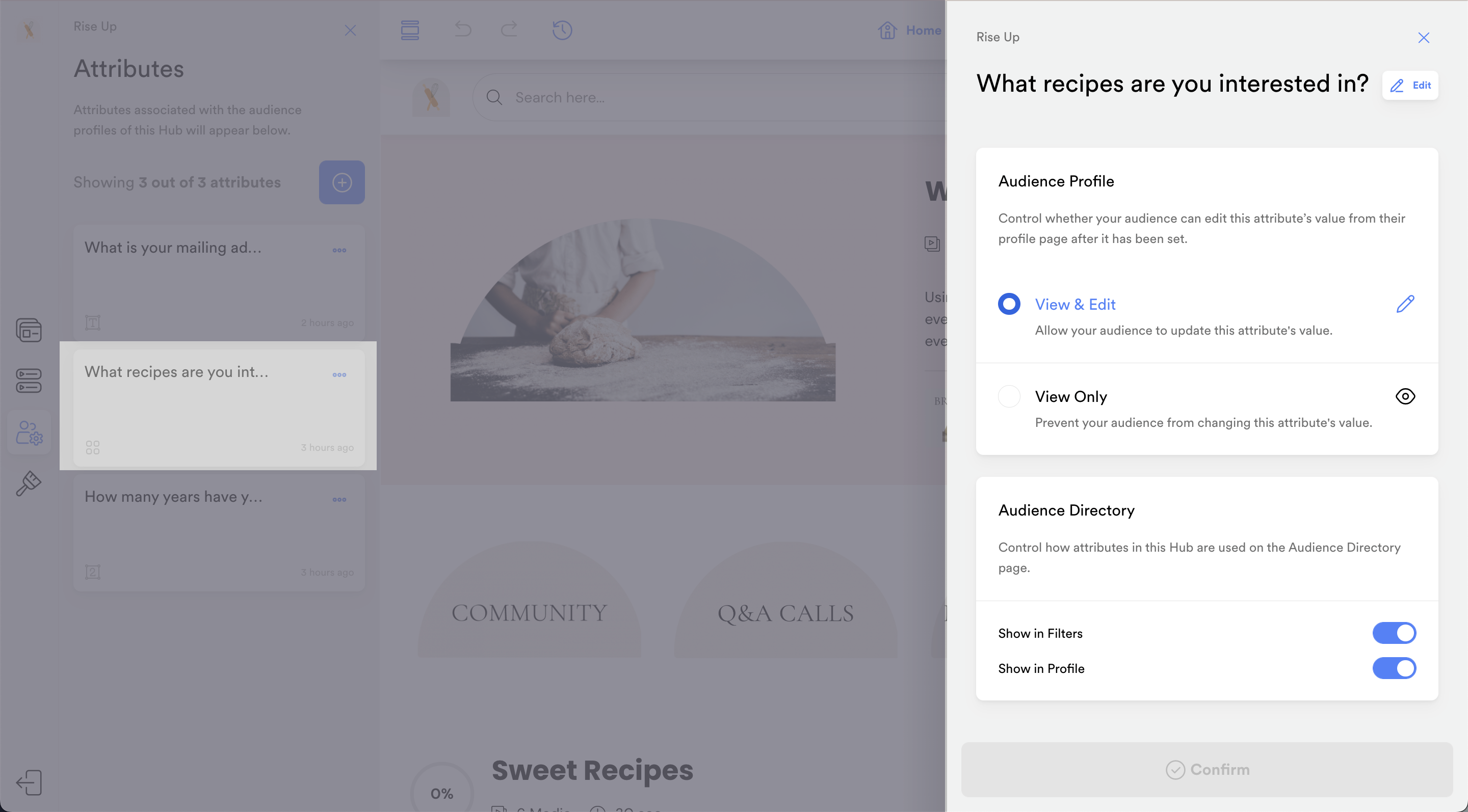Screen dimensions: 1468x812
Task: Open options menu for mailing address attribute
Action: [339, 250]
